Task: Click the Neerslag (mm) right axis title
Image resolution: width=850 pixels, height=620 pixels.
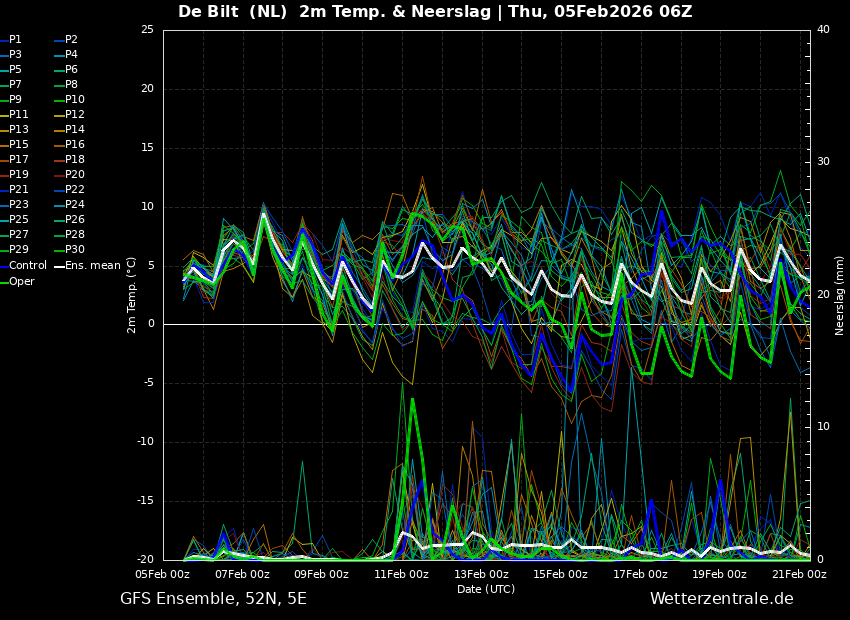Action: [x=840, y=295]
